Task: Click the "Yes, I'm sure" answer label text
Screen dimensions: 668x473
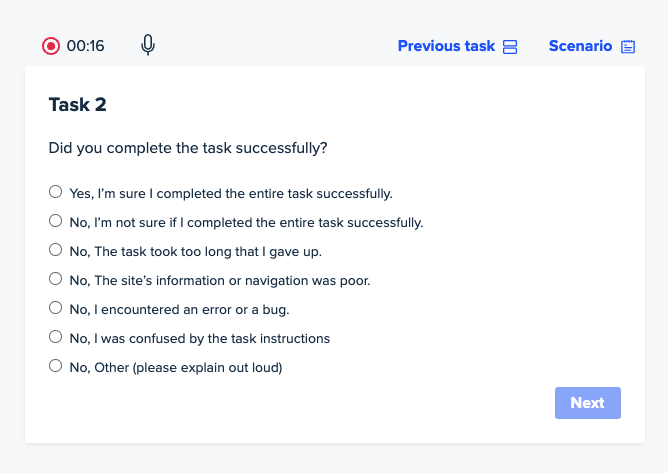Action: 231,193
